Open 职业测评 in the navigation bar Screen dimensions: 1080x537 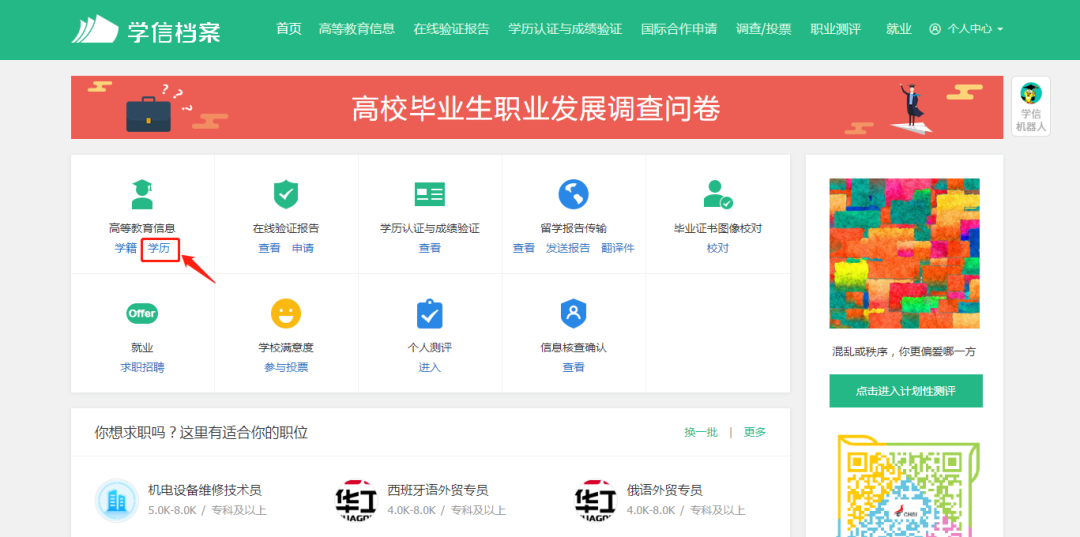point(835,29)
